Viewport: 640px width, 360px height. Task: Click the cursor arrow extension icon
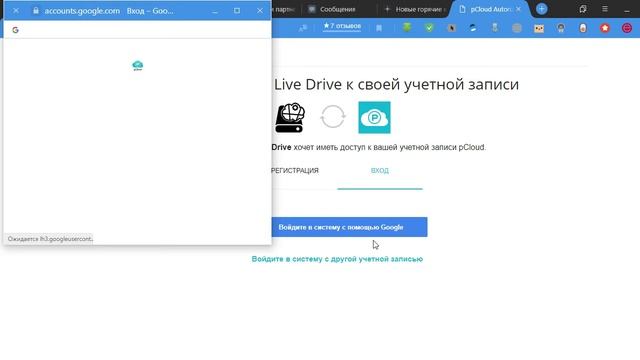tap(451, 28)
